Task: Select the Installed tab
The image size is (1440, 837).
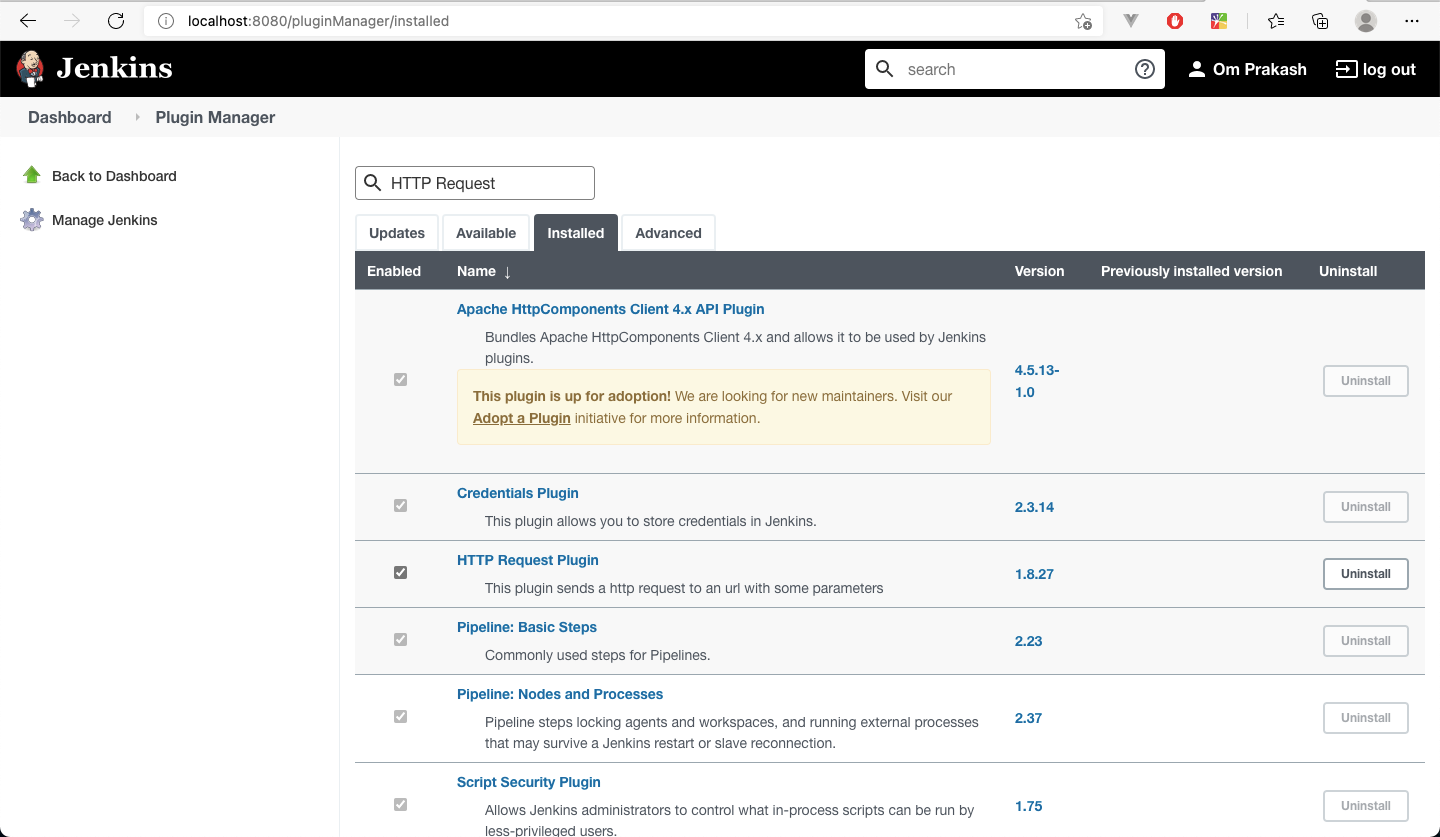Action: (576, 233)
